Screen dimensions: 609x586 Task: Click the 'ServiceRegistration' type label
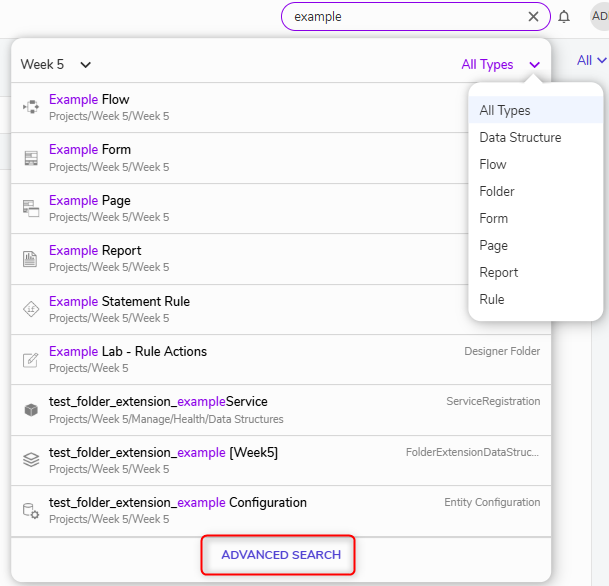(x=493, y=401)
